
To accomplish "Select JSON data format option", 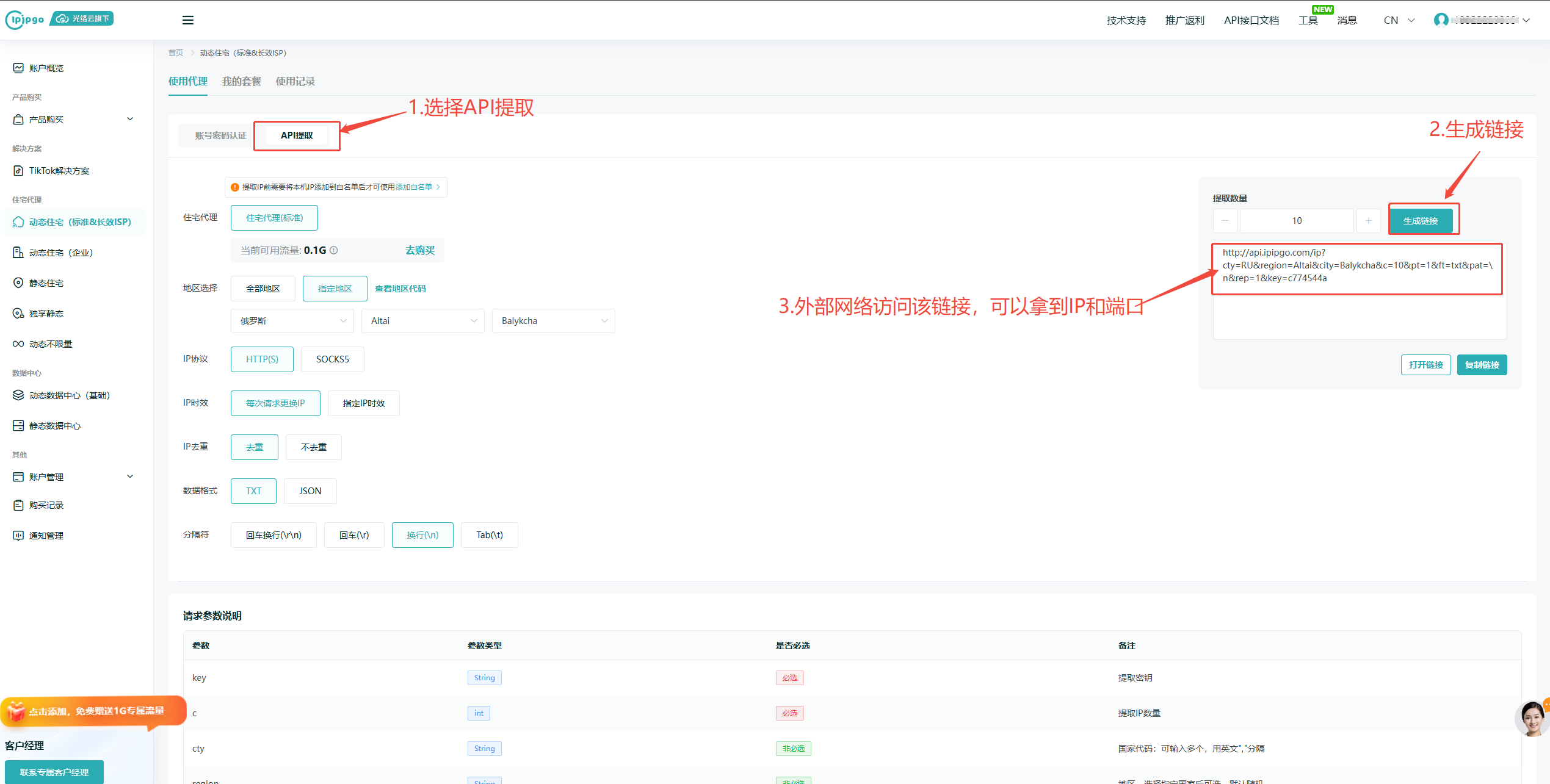I will point(310,491).
